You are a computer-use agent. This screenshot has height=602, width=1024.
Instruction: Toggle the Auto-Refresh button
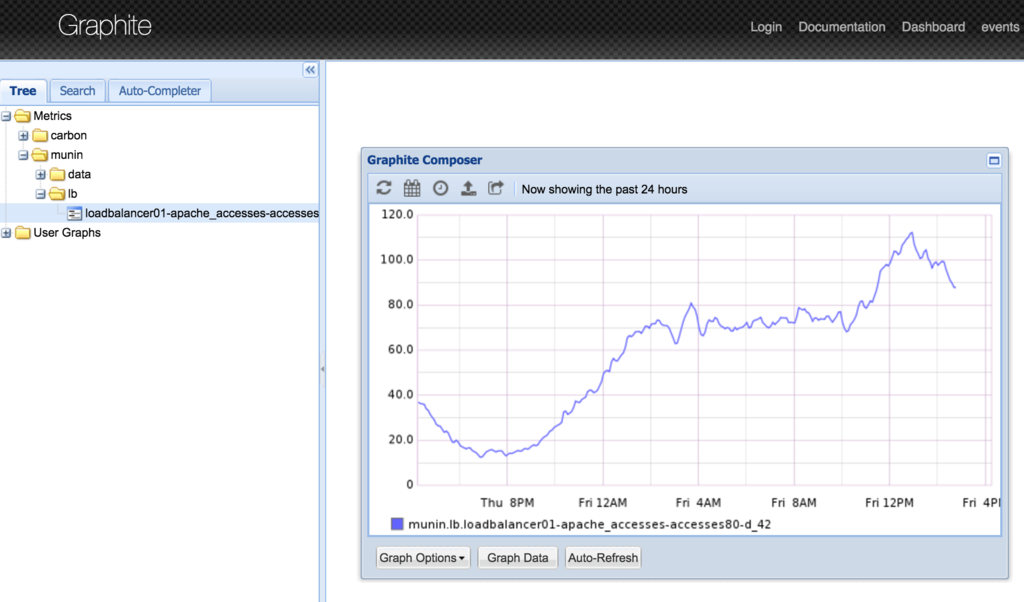(x=603, y=558)
